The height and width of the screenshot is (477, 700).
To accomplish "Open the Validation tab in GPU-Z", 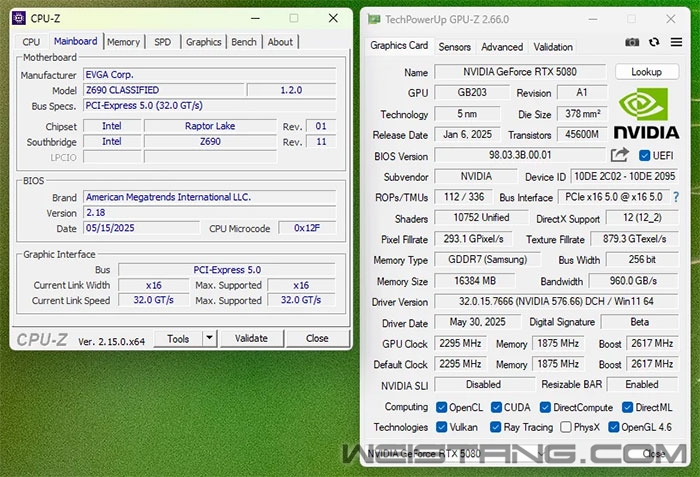I will [x=553, y=47].
